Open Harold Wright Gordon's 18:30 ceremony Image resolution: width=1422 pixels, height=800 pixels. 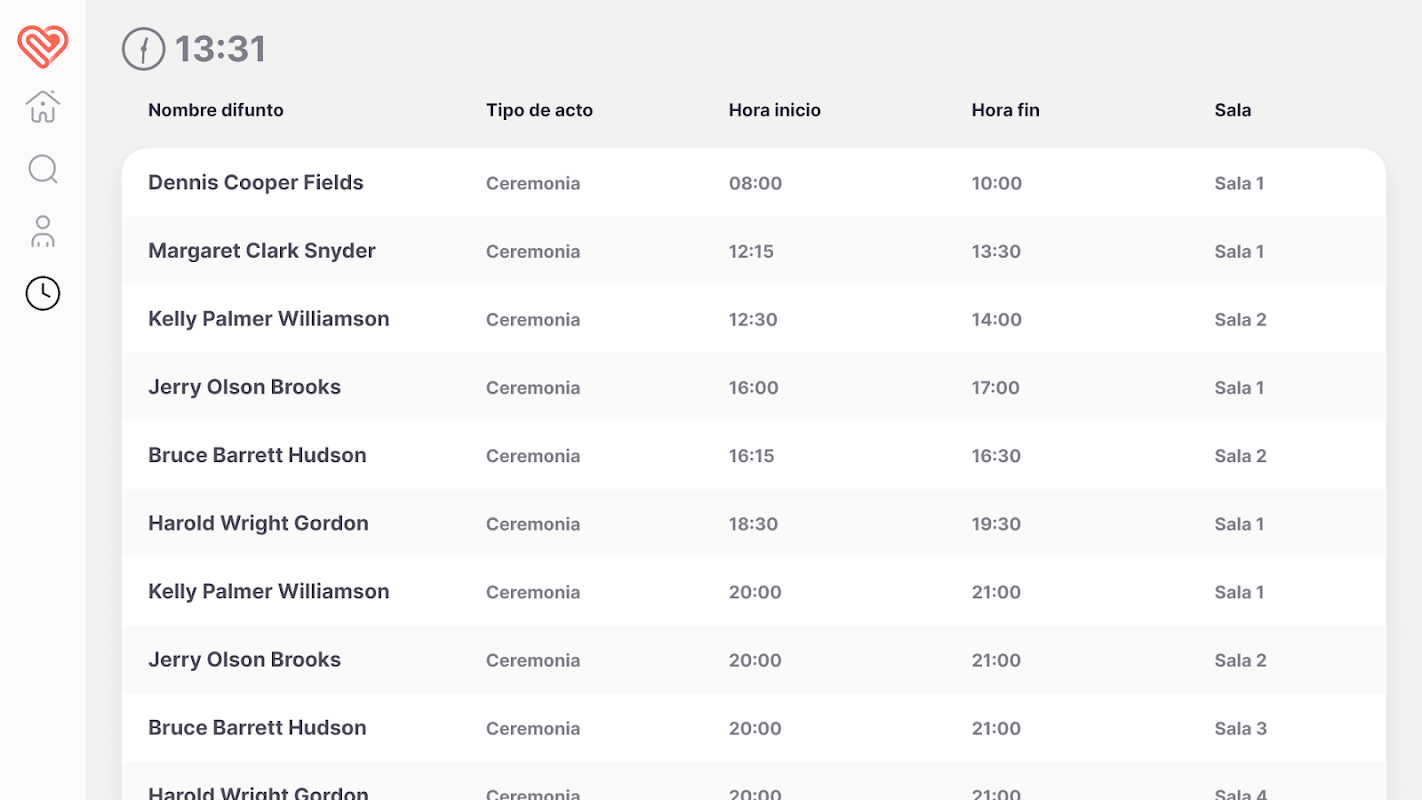(258, 523)
